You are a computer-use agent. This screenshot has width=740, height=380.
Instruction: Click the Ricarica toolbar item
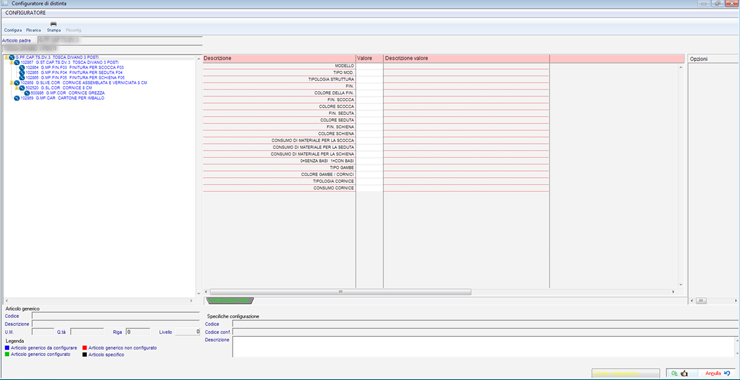(34, 30)
